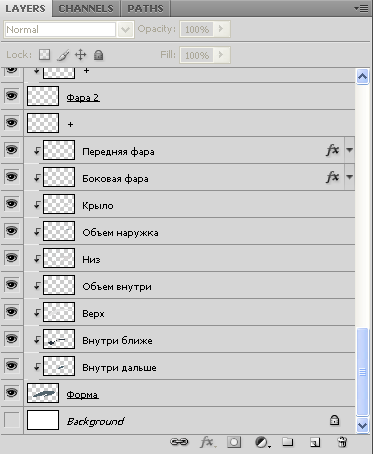Click fx icon on Боковая фара layer
This screenshot has width=373, height=454.
coord(332,177)
